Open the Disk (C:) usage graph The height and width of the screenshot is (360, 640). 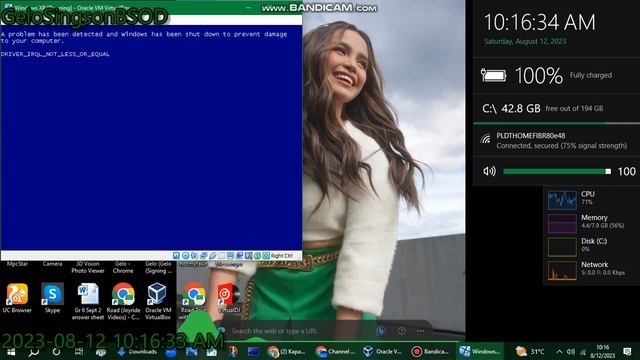562,247
